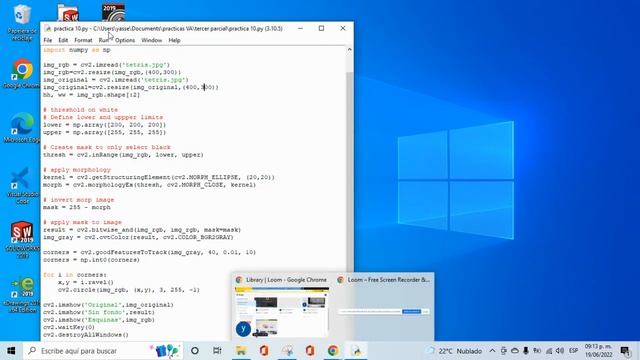
Task: Select Loom – Free Screen Recorder preview thumbnail
Action: [x=383, y=307]
